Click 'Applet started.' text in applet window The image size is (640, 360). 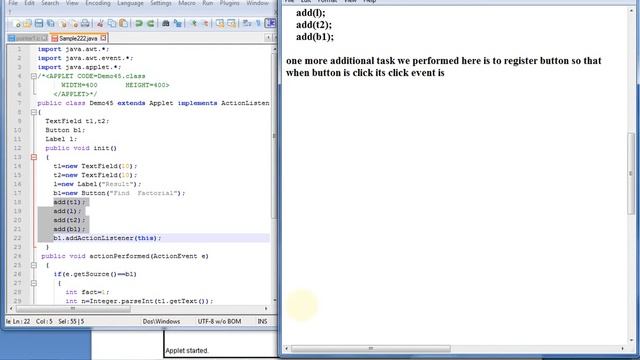[187, 351]
